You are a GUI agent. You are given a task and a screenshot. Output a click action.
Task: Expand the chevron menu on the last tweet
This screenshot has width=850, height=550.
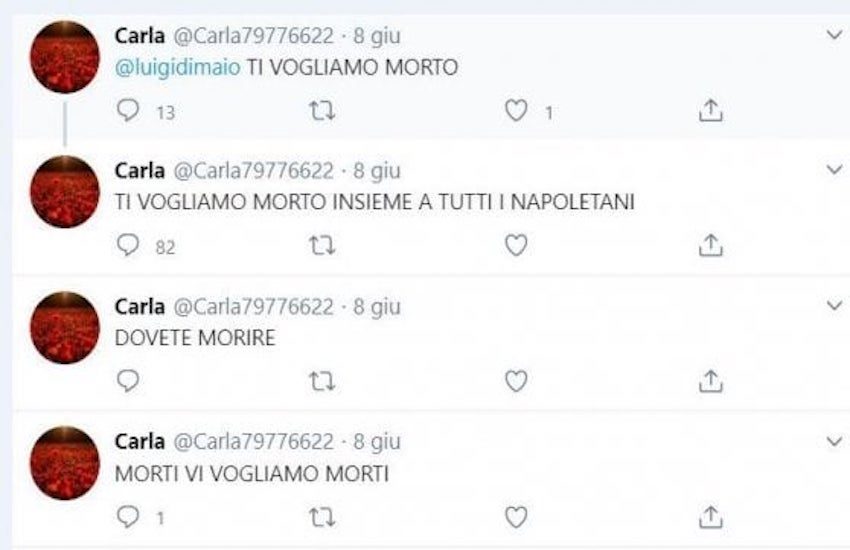(x=835, y=441)
